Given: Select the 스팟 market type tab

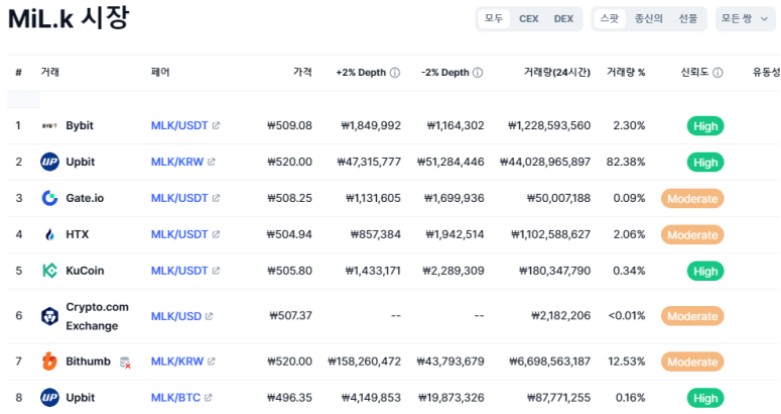Looking at the screenshot, I should coord(609,18).
